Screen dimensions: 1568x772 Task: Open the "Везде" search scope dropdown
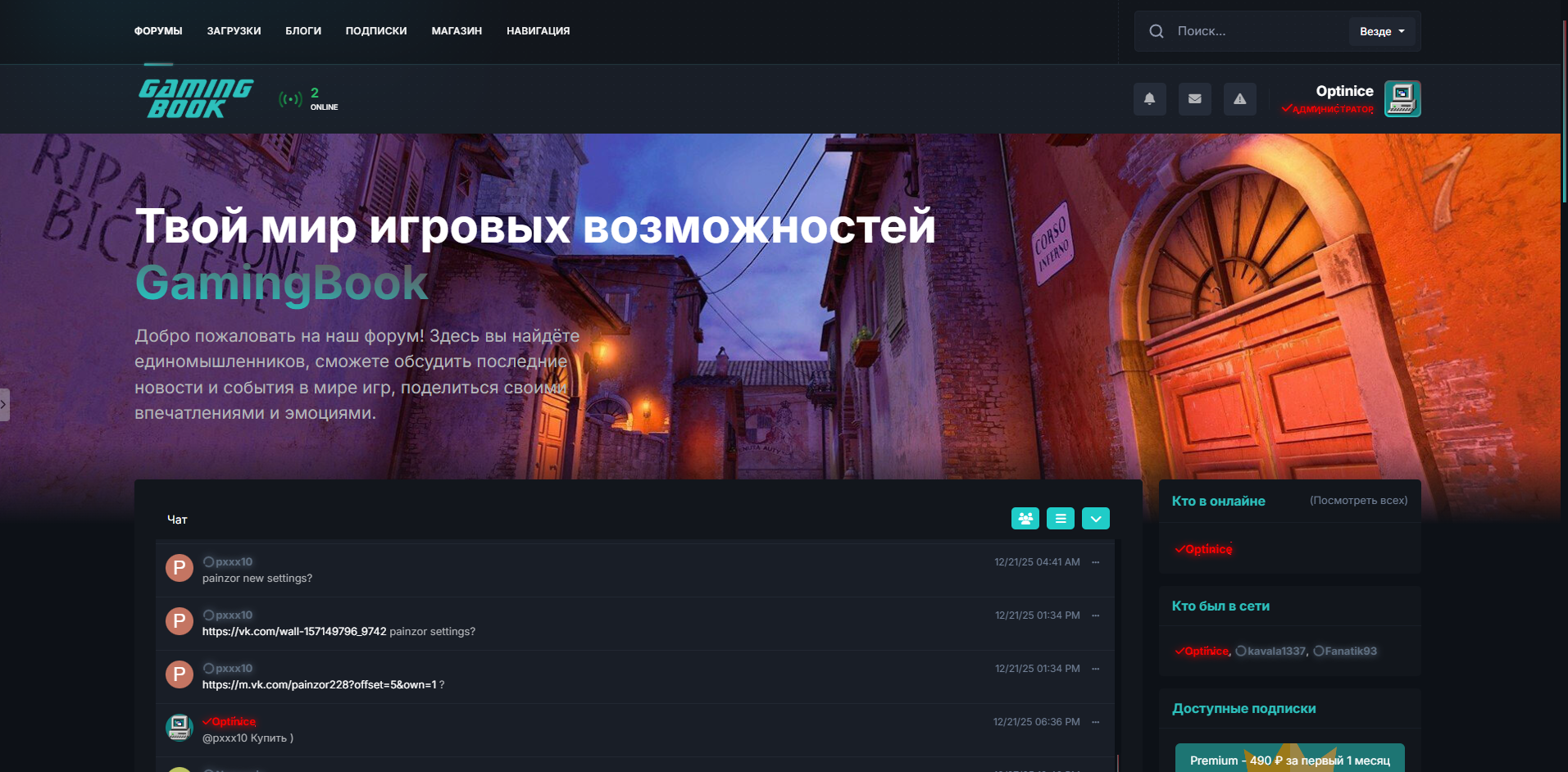(1381, 31)
